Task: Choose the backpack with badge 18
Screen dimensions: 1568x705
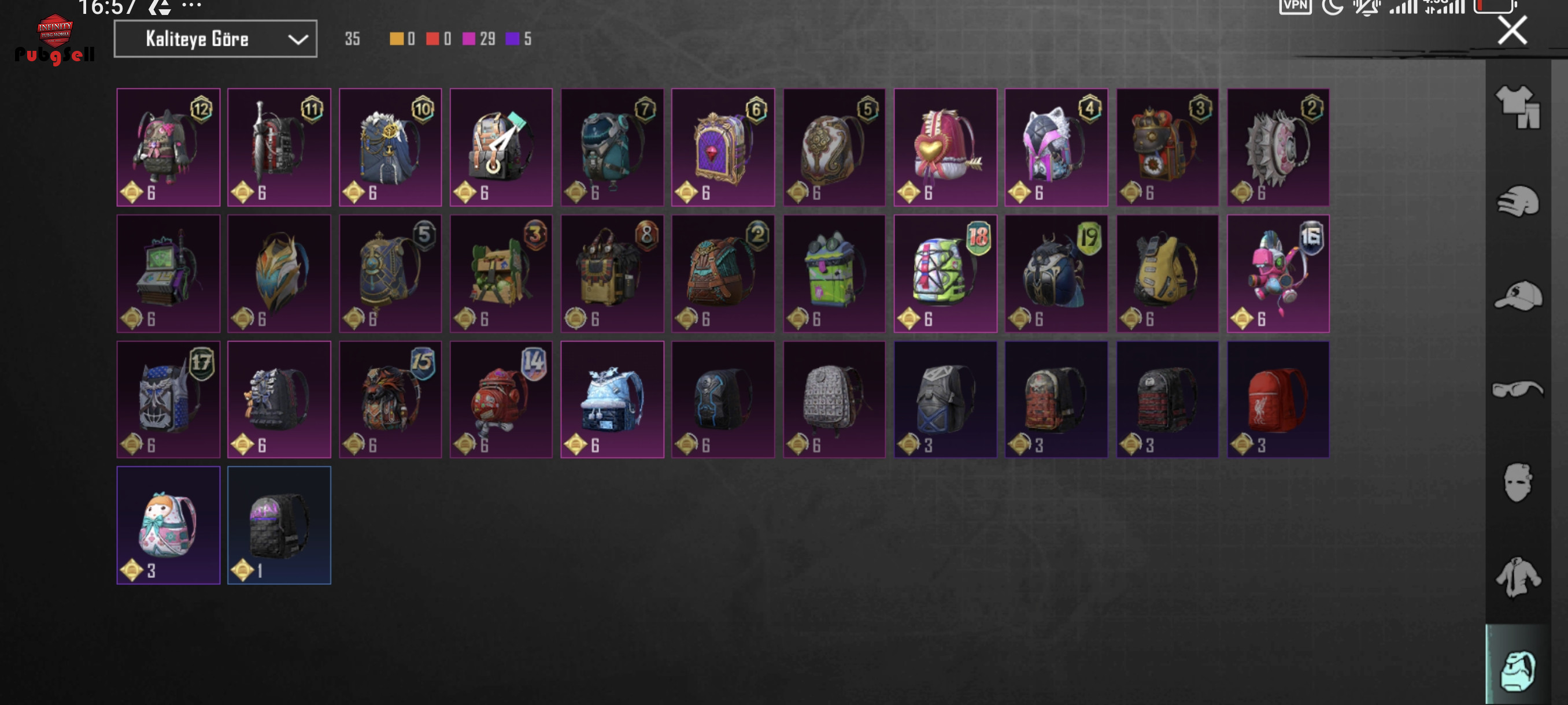Action: tap(945, 273)
